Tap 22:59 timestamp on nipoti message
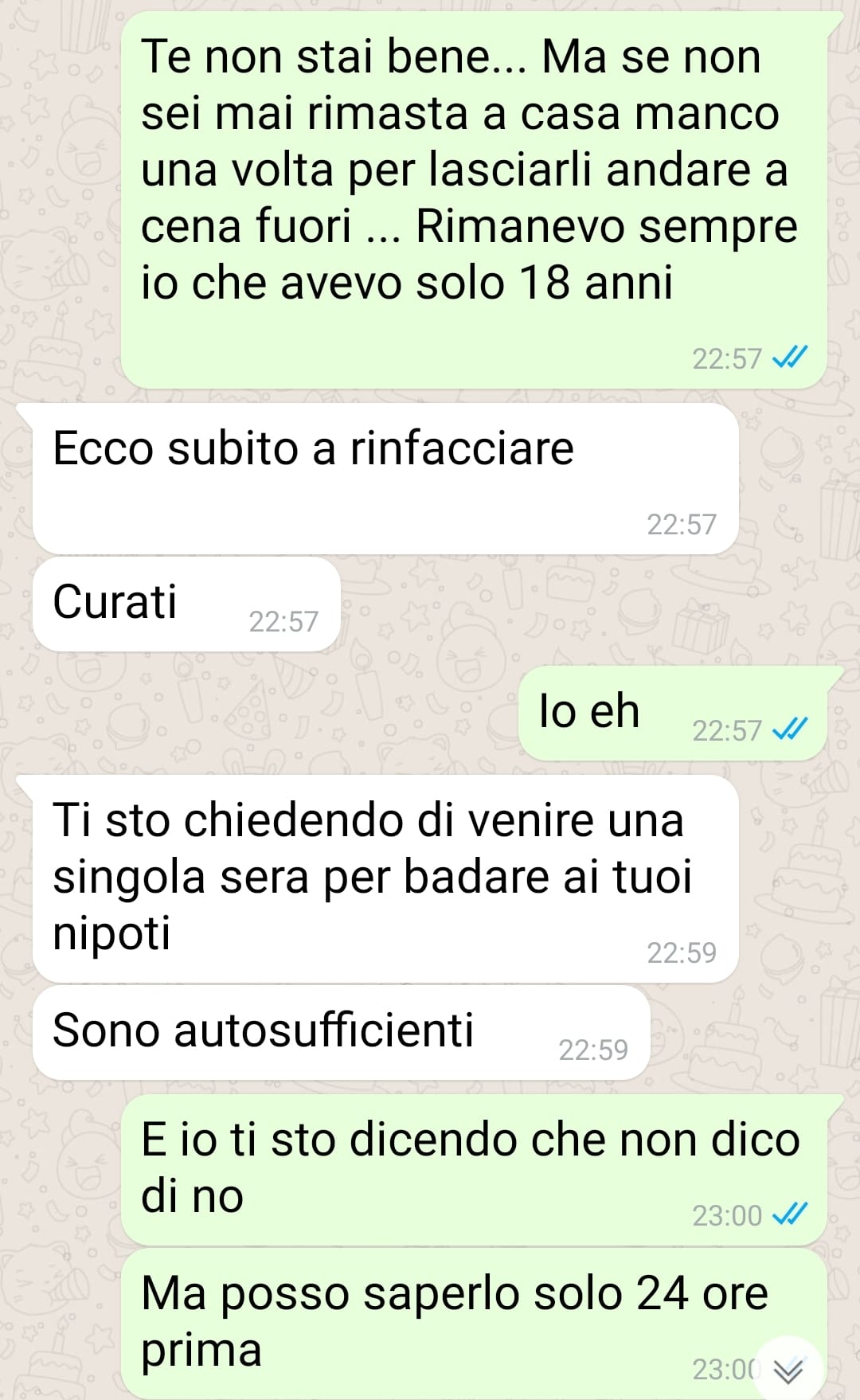Screen dimensions: 860x1400 [682, 952]
